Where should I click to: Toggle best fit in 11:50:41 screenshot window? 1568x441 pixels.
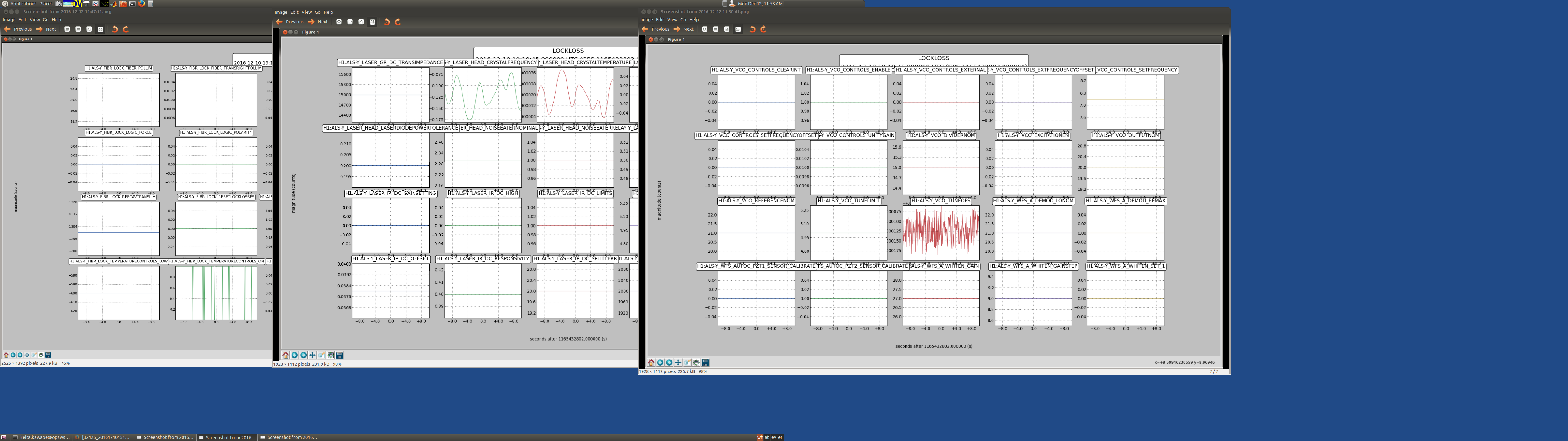738,29
